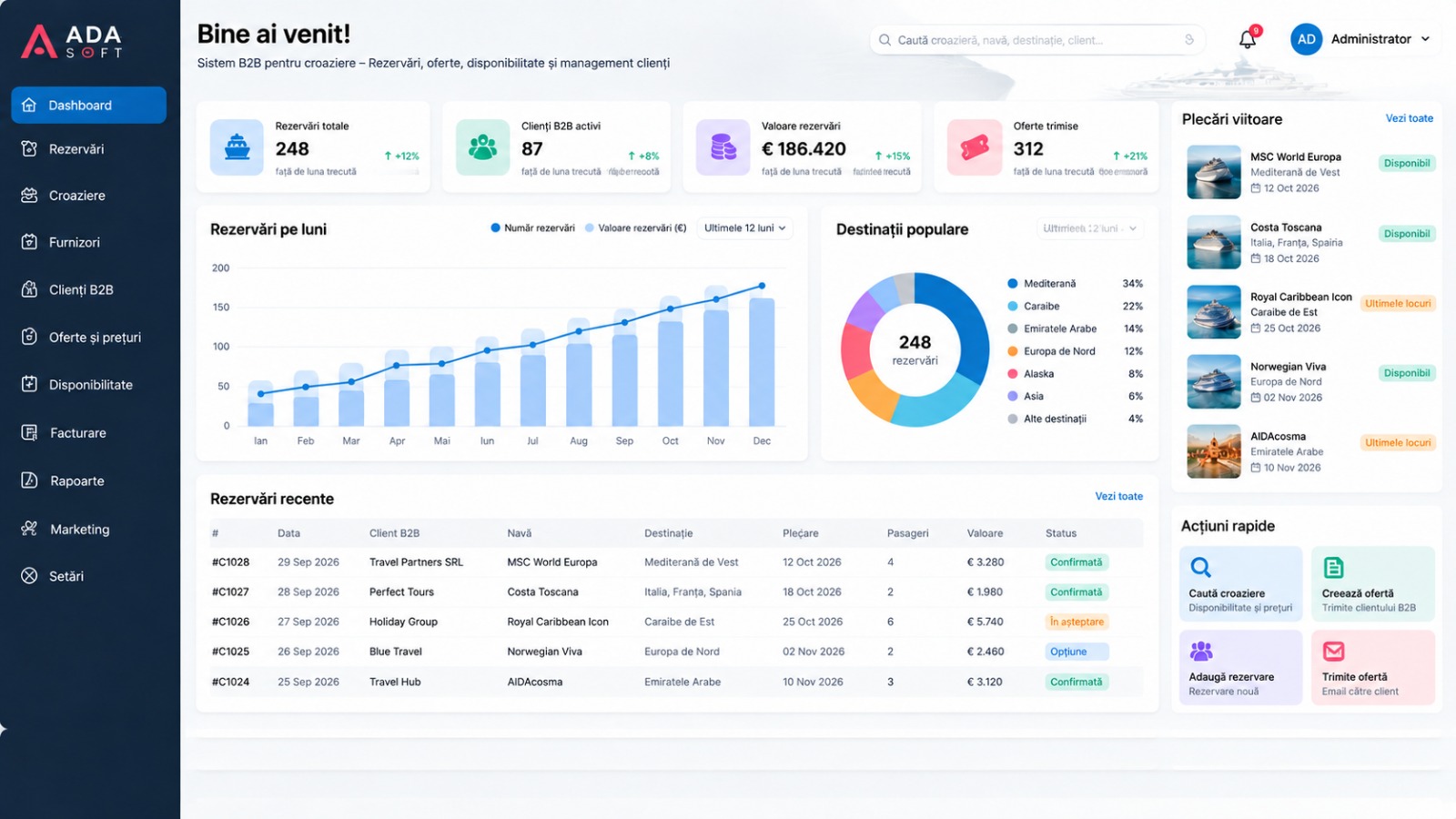This screenshot has width=1456, height=819.
Task: Click the Setări icon in sidebar
Action: pos(29,576)
